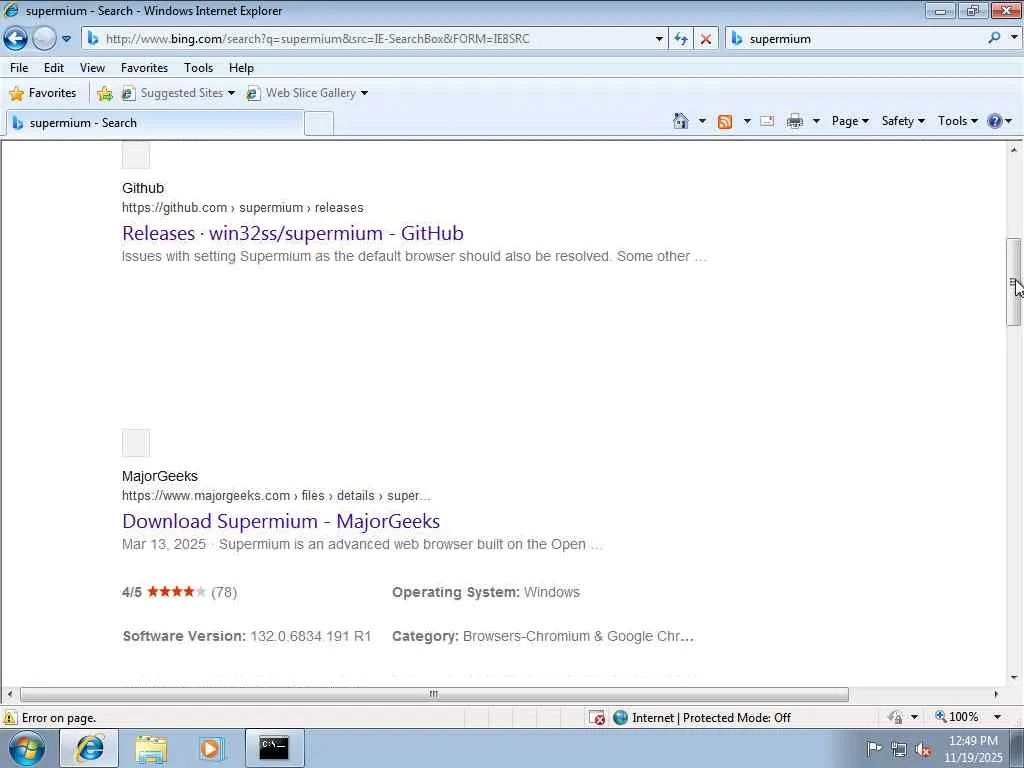Click the Home icon in command bar
This screenshot has height=768, width=1024.
click(x=680, y=121)
